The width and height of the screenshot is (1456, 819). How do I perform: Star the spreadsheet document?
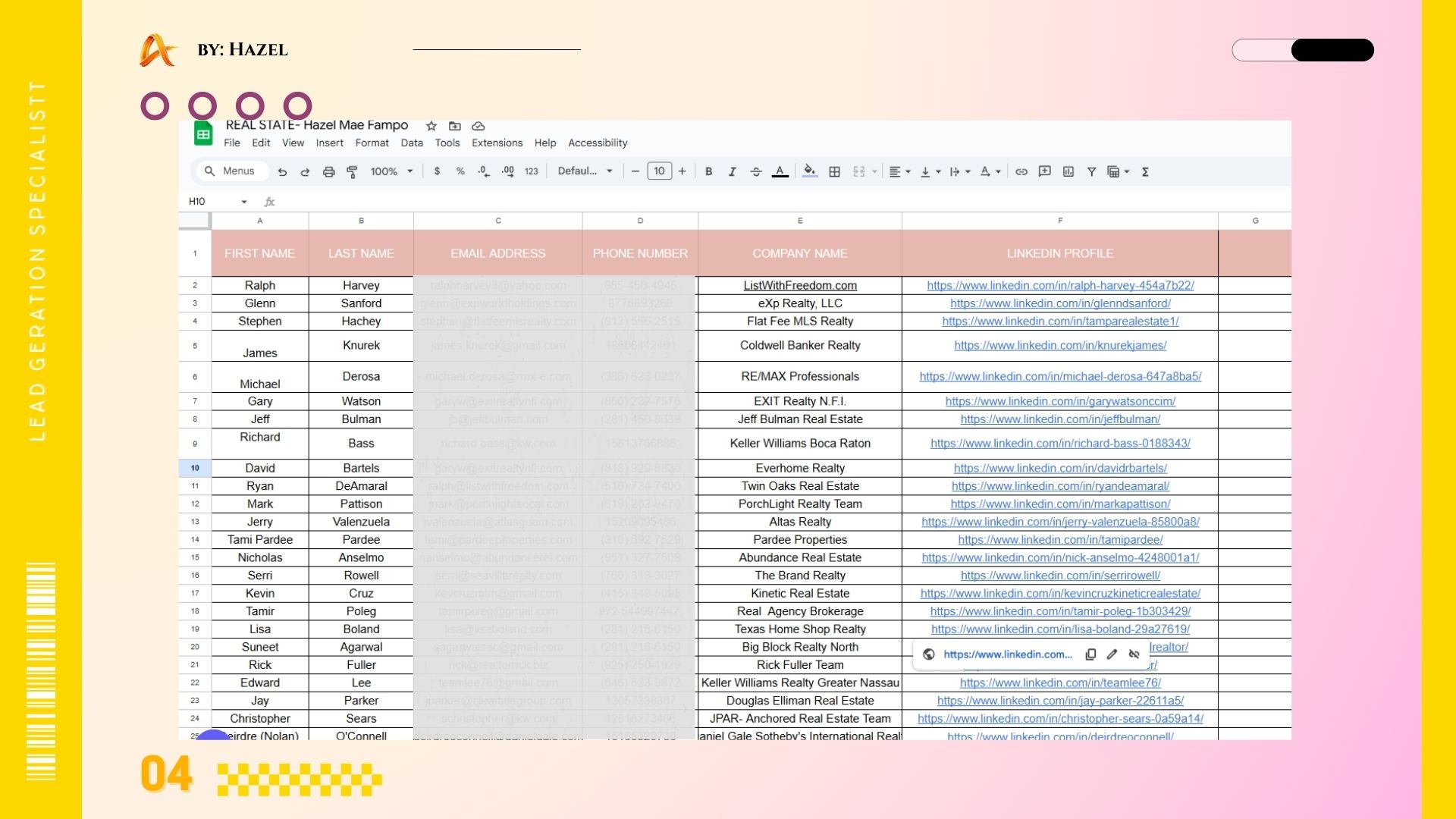(x=431, y=126)
